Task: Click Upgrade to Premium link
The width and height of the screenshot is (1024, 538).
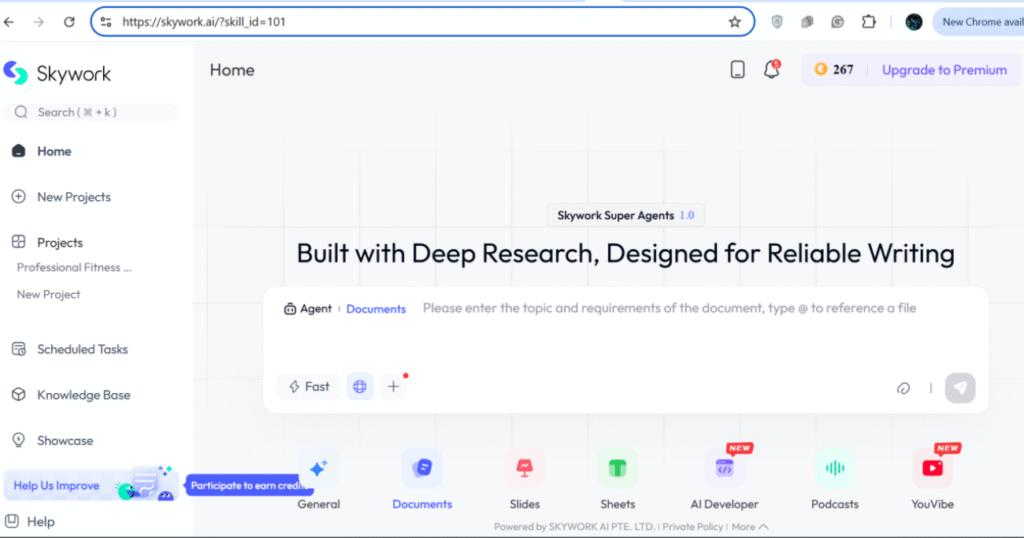Action: tap(944, 70)
